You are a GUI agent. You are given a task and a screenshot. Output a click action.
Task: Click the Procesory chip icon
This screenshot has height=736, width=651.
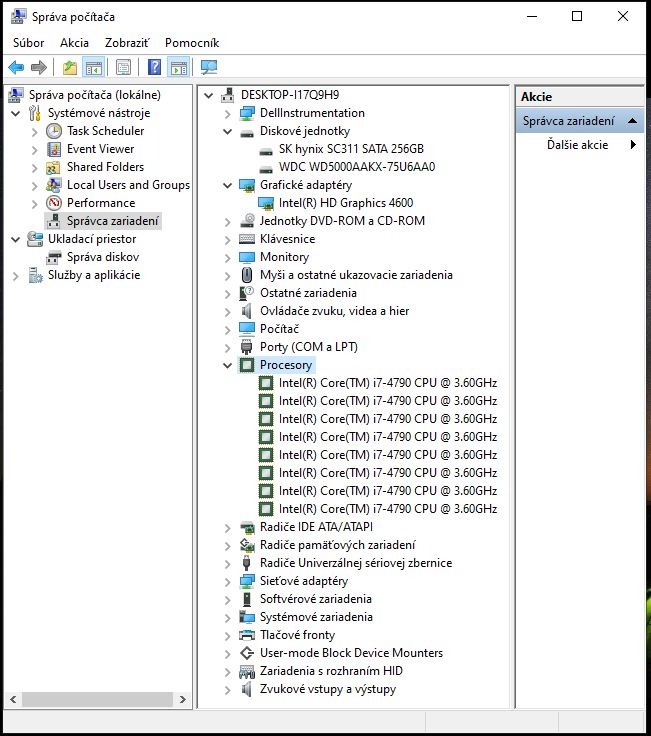(247, 365)
